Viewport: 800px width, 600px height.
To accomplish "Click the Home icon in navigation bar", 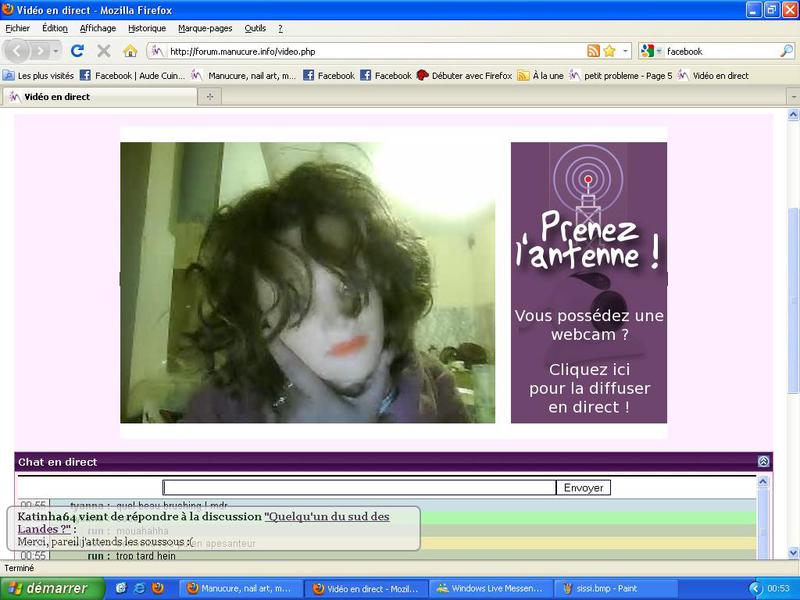I will click(x=130, y=51).
